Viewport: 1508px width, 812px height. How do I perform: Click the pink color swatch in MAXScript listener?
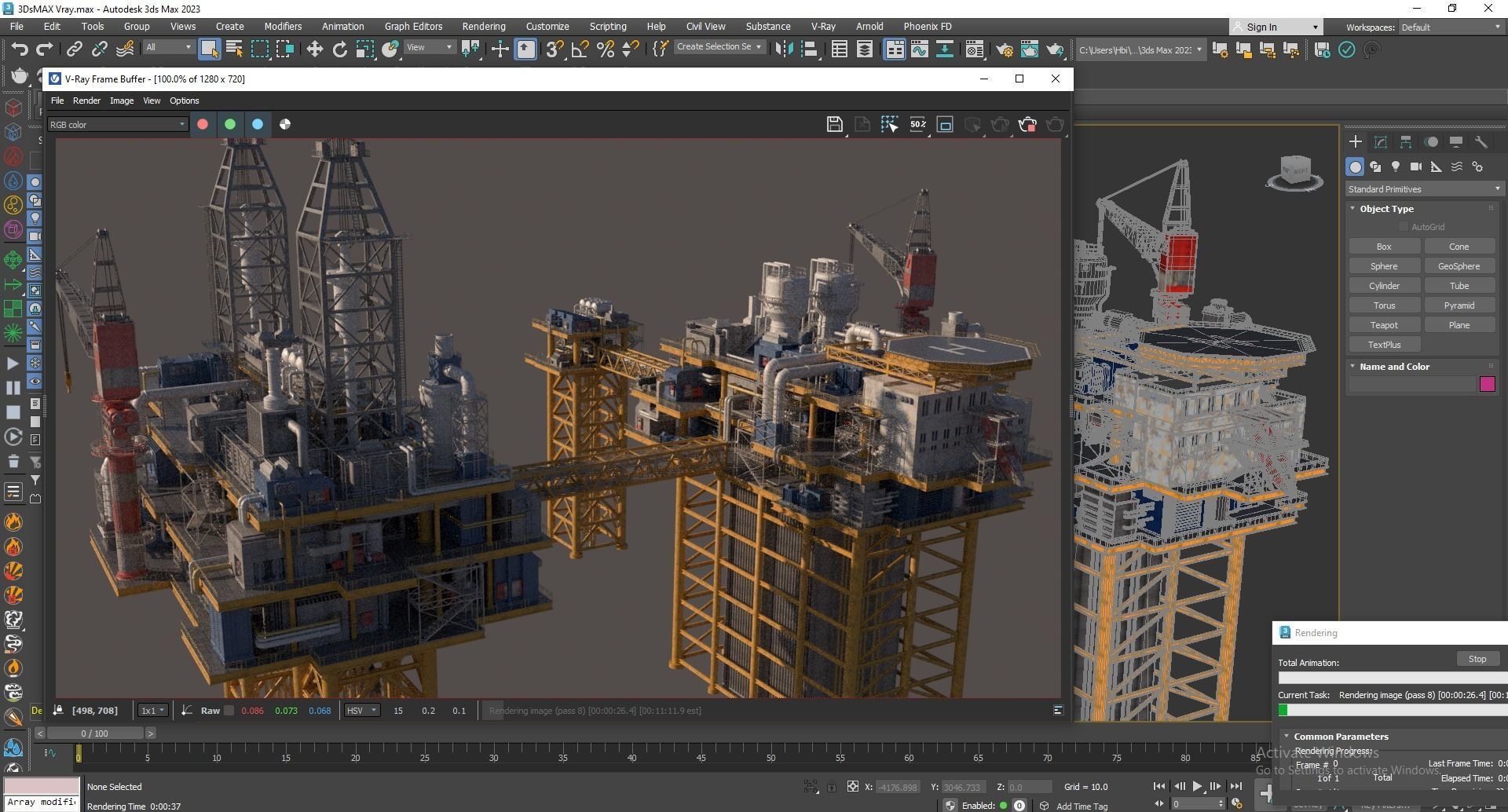(42, 786)
